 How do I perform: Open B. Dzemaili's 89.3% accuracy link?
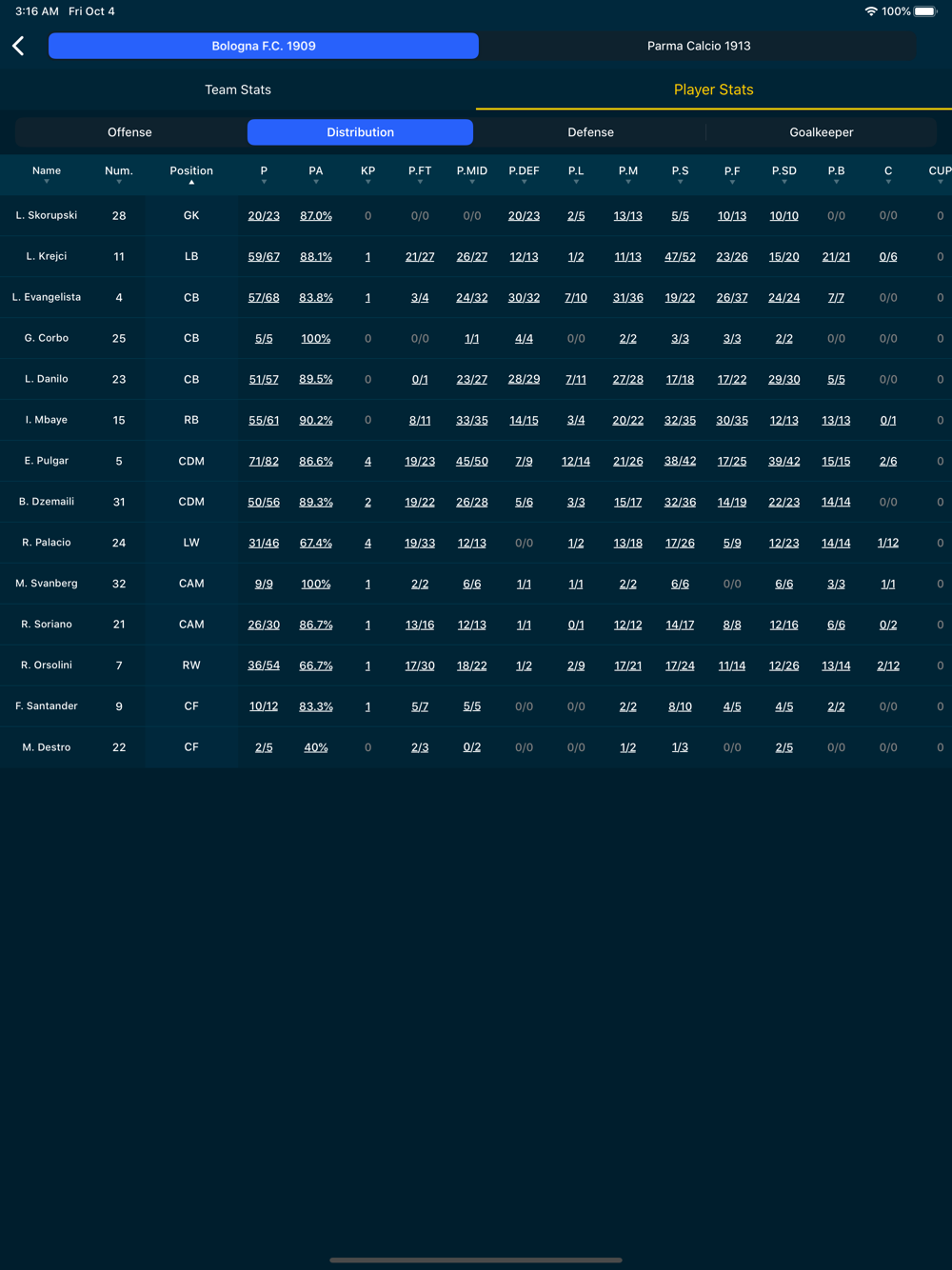click(x=316, y=502)
